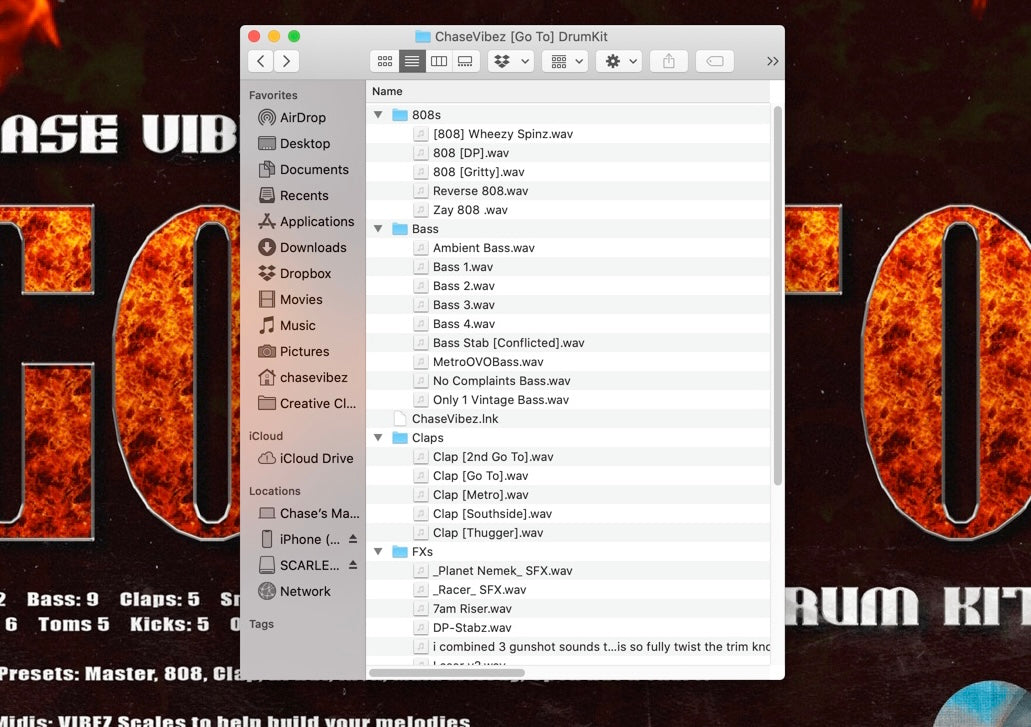Eject the iPhone device
Viewport: 1031px width, 727px height.
tap(353, 538)
